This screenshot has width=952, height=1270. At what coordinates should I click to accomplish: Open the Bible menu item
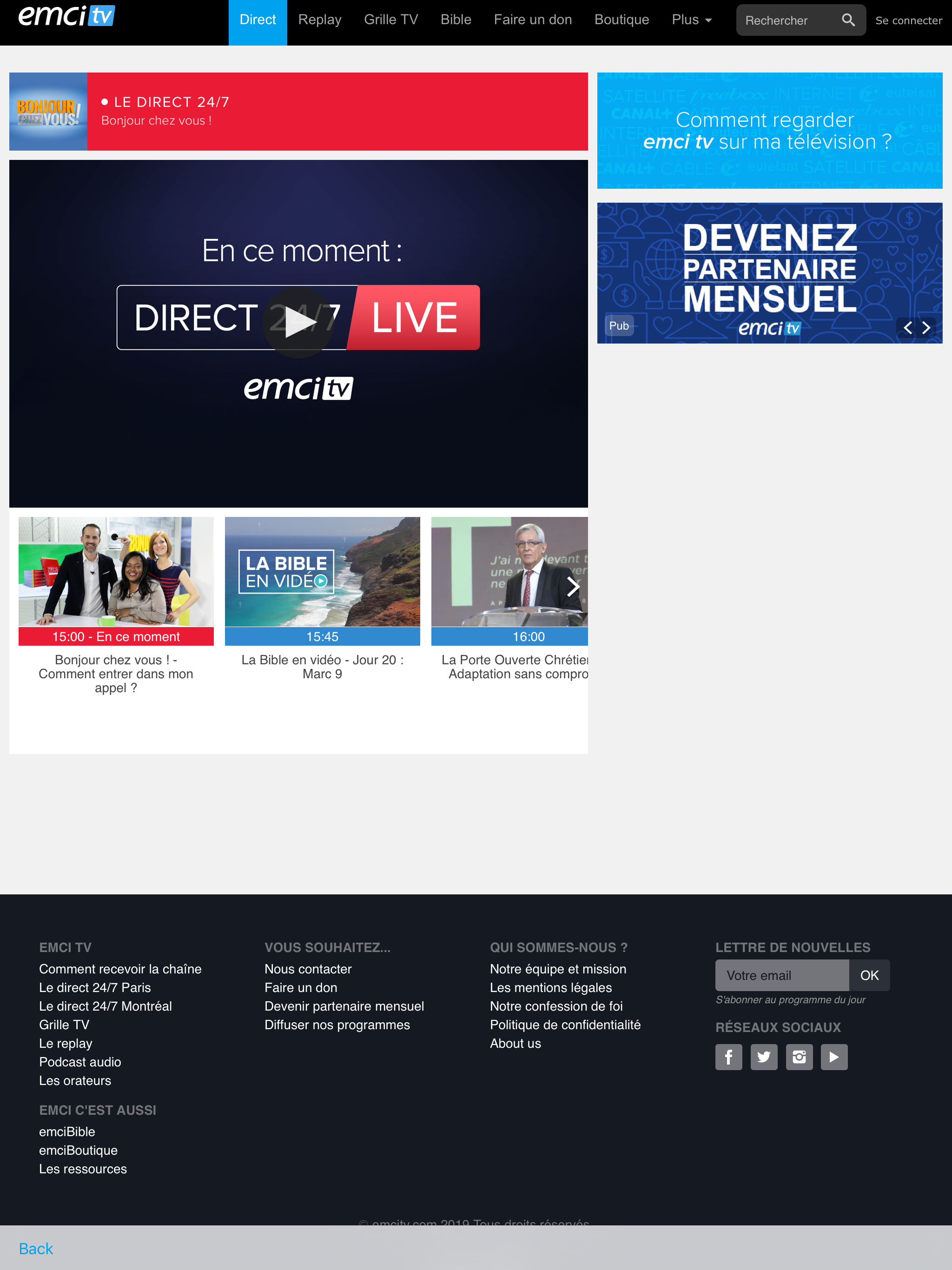(456, 20)
